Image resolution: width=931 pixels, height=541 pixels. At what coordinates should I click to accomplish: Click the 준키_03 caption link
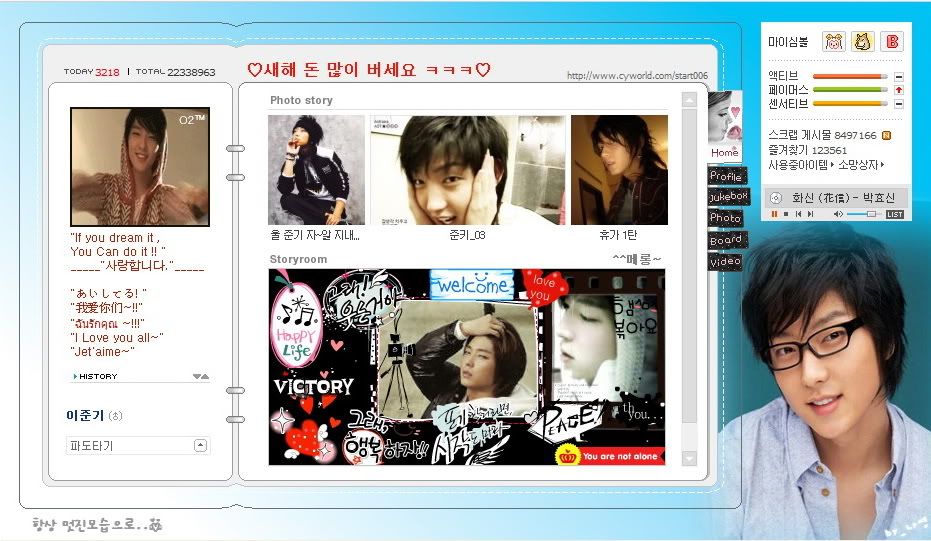tap(468, 235)
